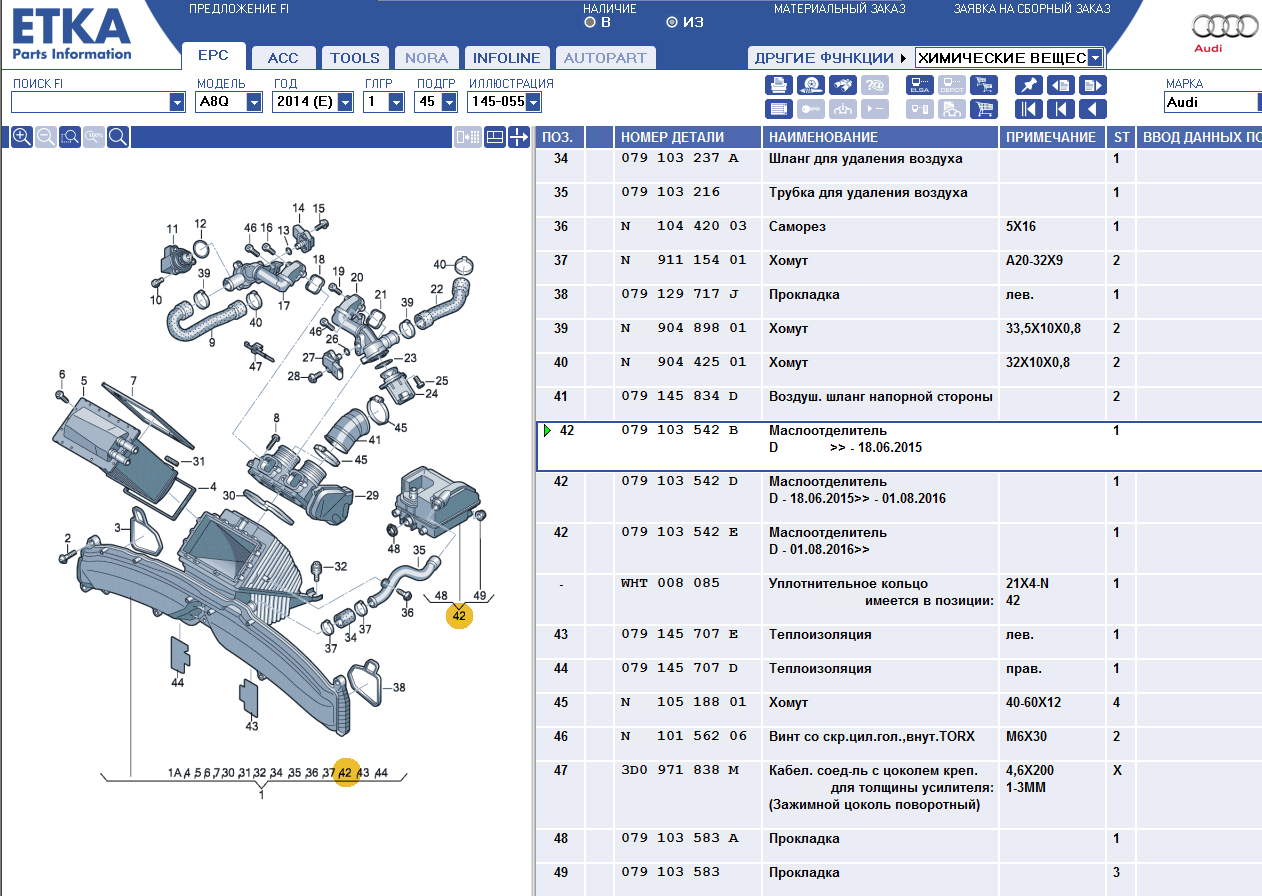Image resolution: width=1262 pixels, height=896 pixels.
Task: Click the binoculars search icon
Action: (843, 85)
